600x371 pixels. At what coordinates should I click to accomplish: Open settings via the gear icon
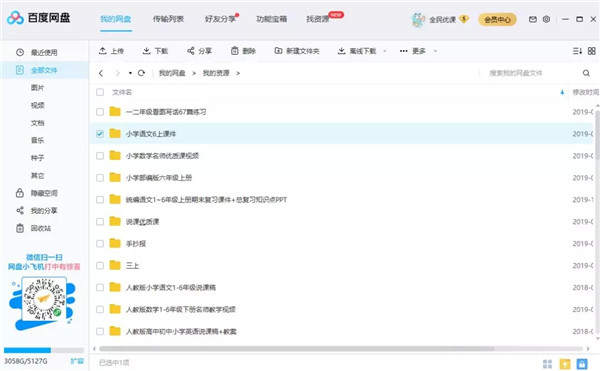tap(546, 19)
